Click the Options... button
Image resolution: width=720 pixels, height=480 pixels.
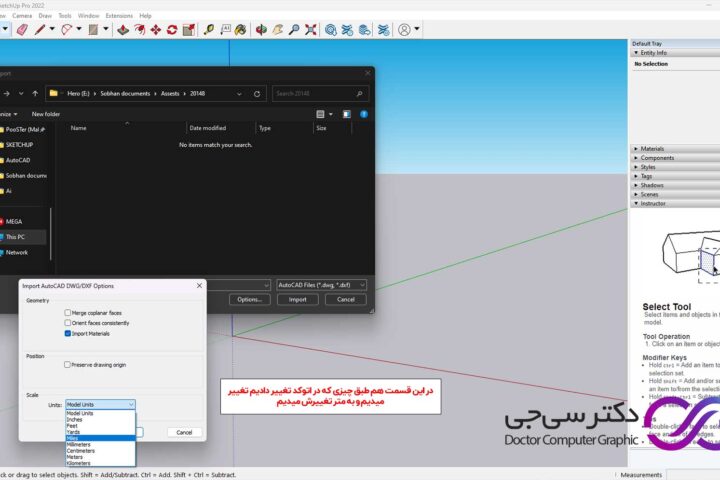coord(250,299)
